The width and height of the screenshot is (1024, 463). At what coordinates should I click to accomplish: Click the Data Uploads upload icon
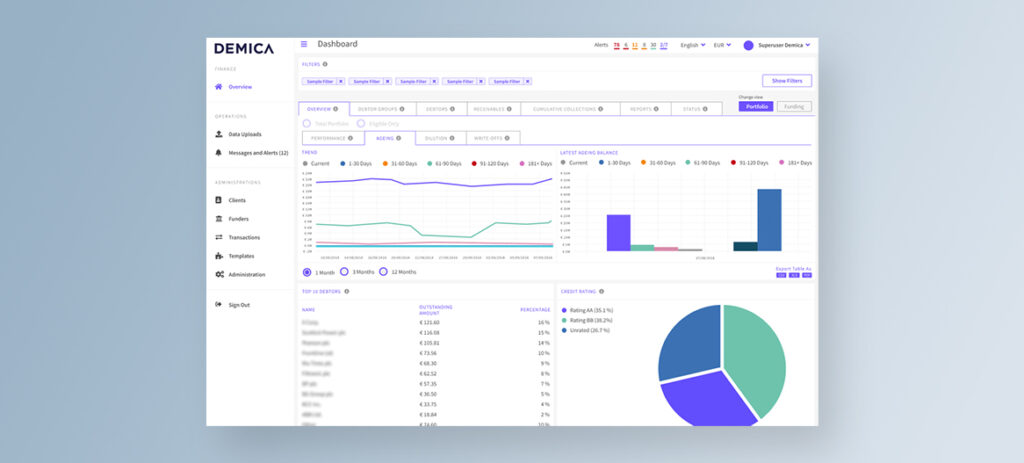219,133
